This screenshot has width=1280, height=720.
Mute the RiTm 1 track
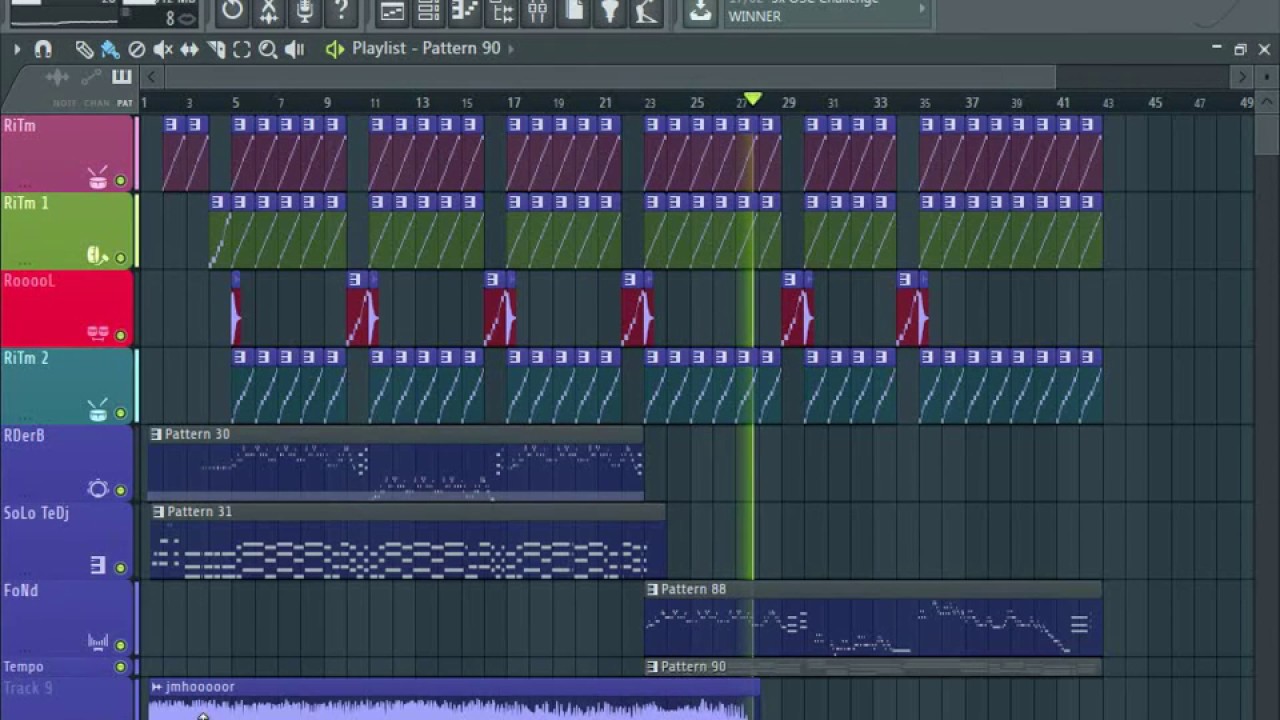(x=121, y=258)
